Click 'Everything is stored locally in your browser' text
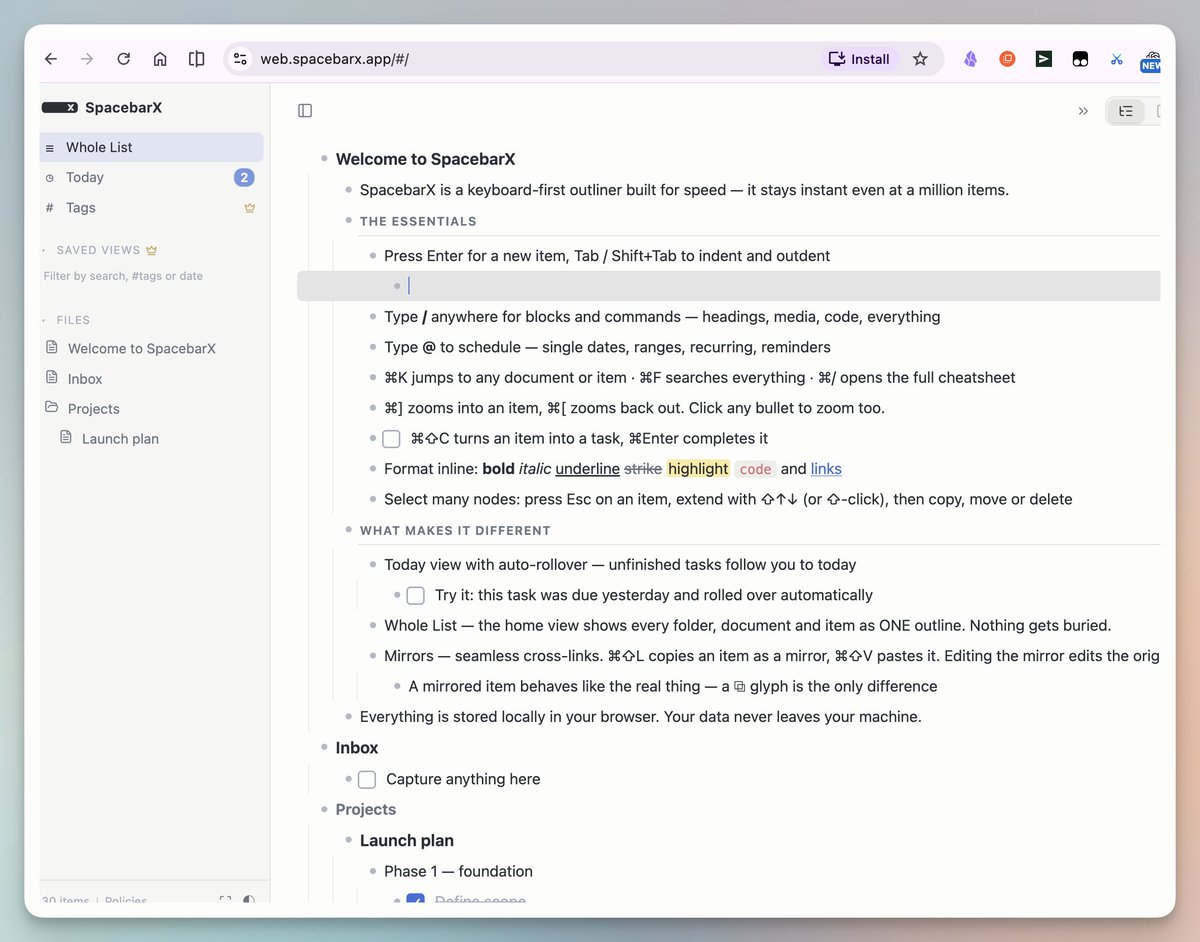Image resolution: width=1200 pixels, height=942 pixels. click(640, 717)
